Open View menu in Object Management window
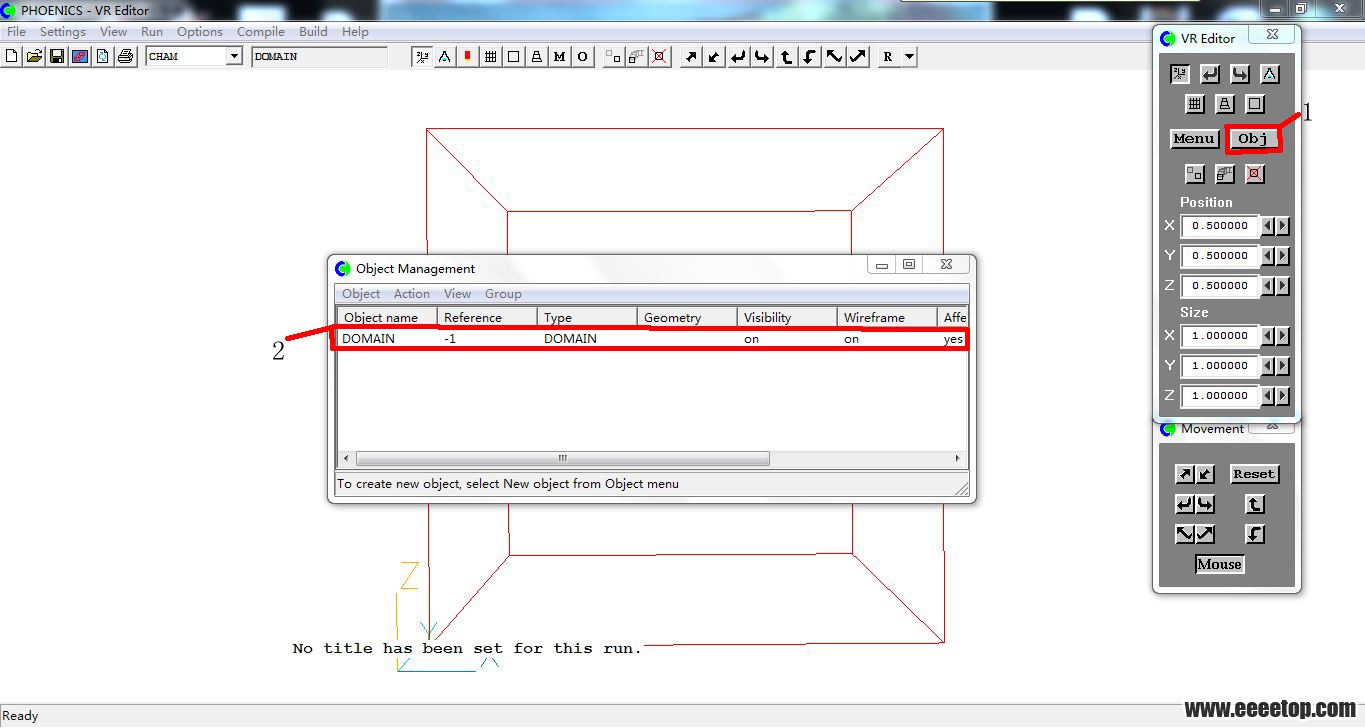Screen dimensions: 1365x728 (x=457, y=294)
